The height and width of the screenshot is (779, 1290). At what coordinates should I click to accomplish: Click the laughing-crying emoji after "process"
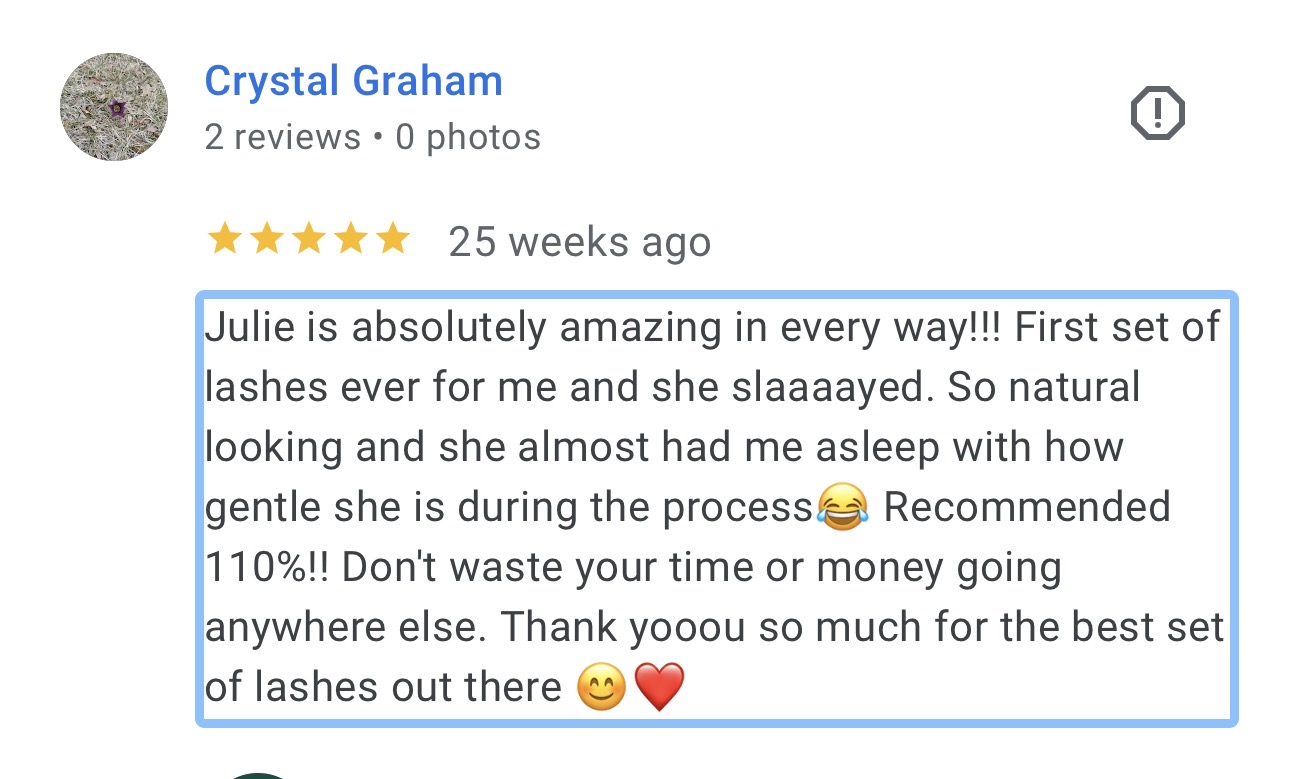pos(842,508)
